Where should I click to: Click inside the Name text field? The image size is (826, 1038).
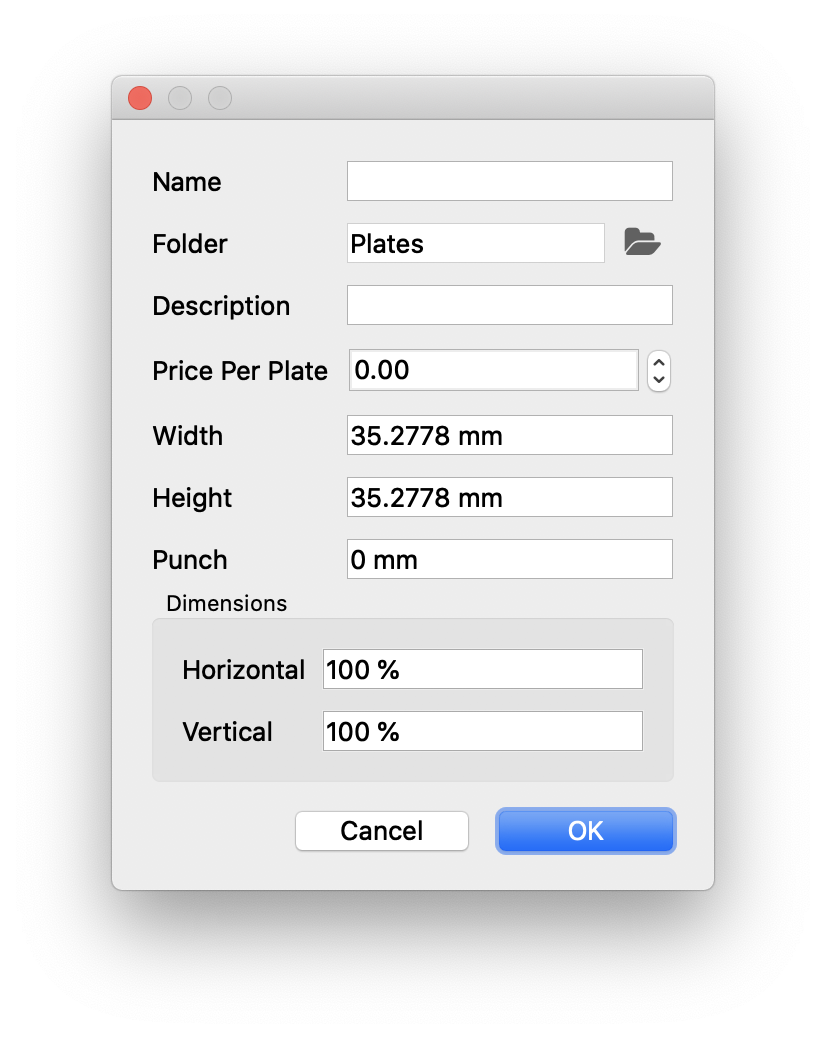coord(509,181)
